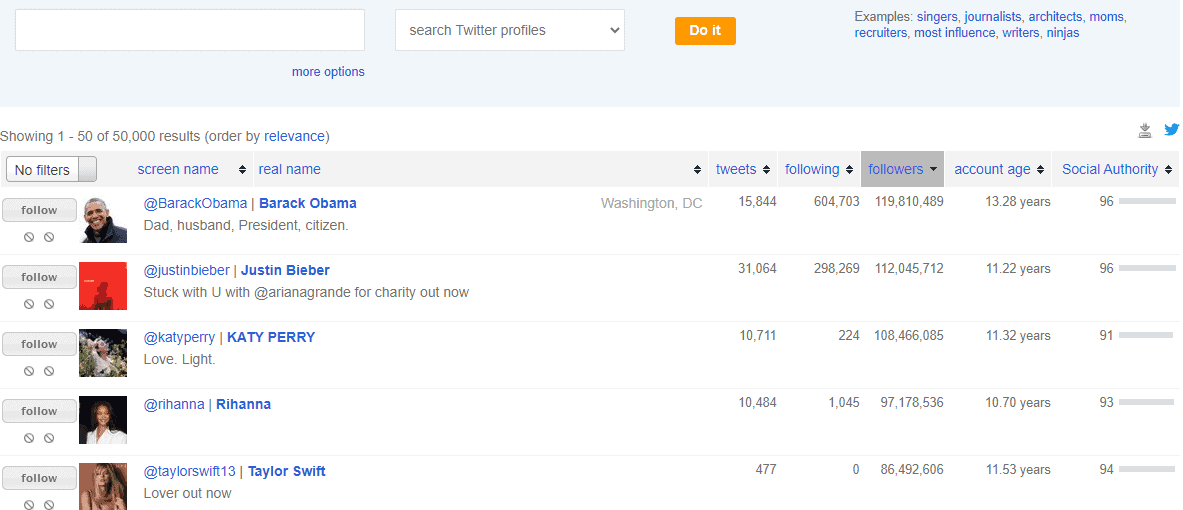
Task: Open the No filters dropdown
Action: point(51,170)
